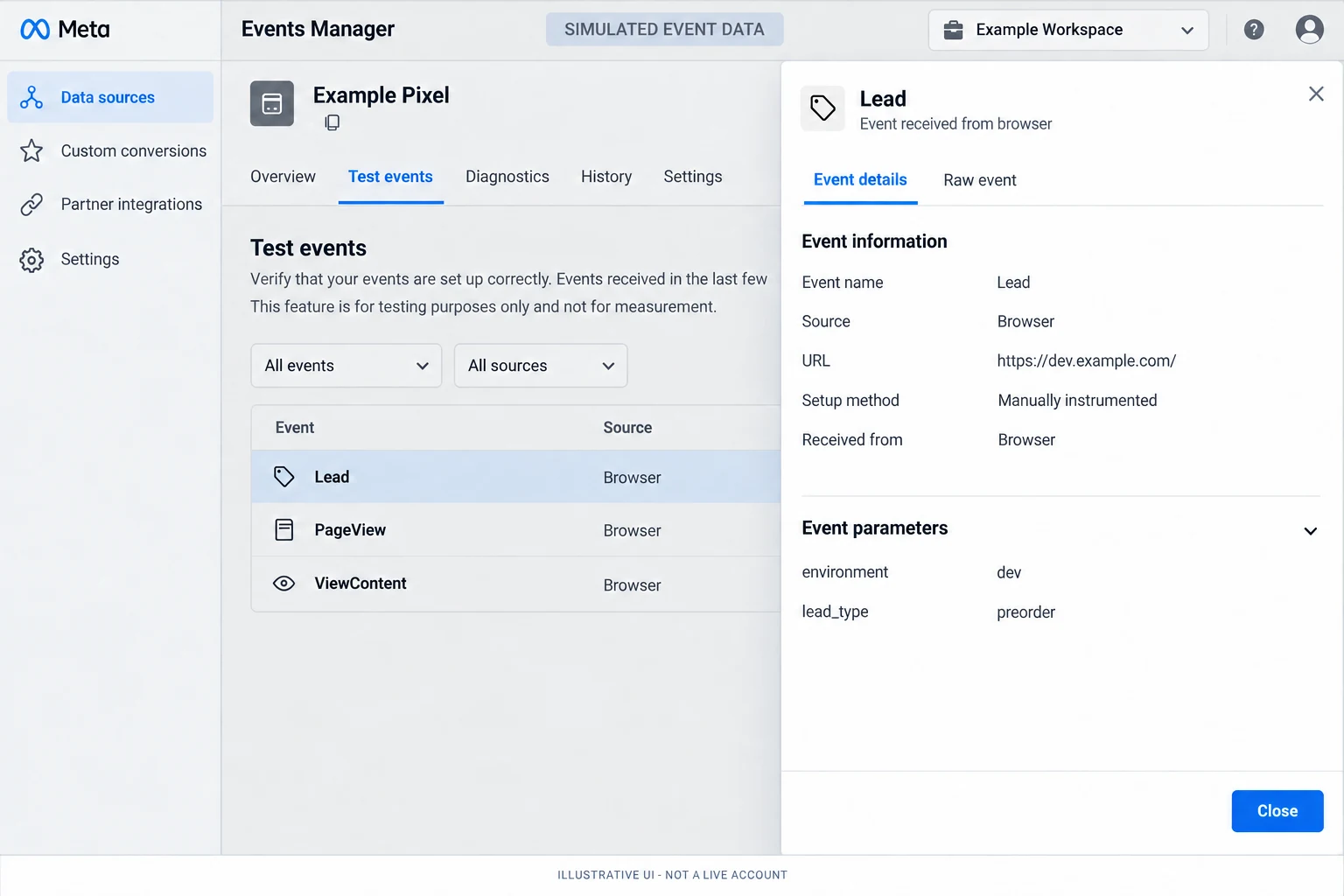The image size is (1344, 896).
Task: Click the Event name value Lead
Action: 1013,283
